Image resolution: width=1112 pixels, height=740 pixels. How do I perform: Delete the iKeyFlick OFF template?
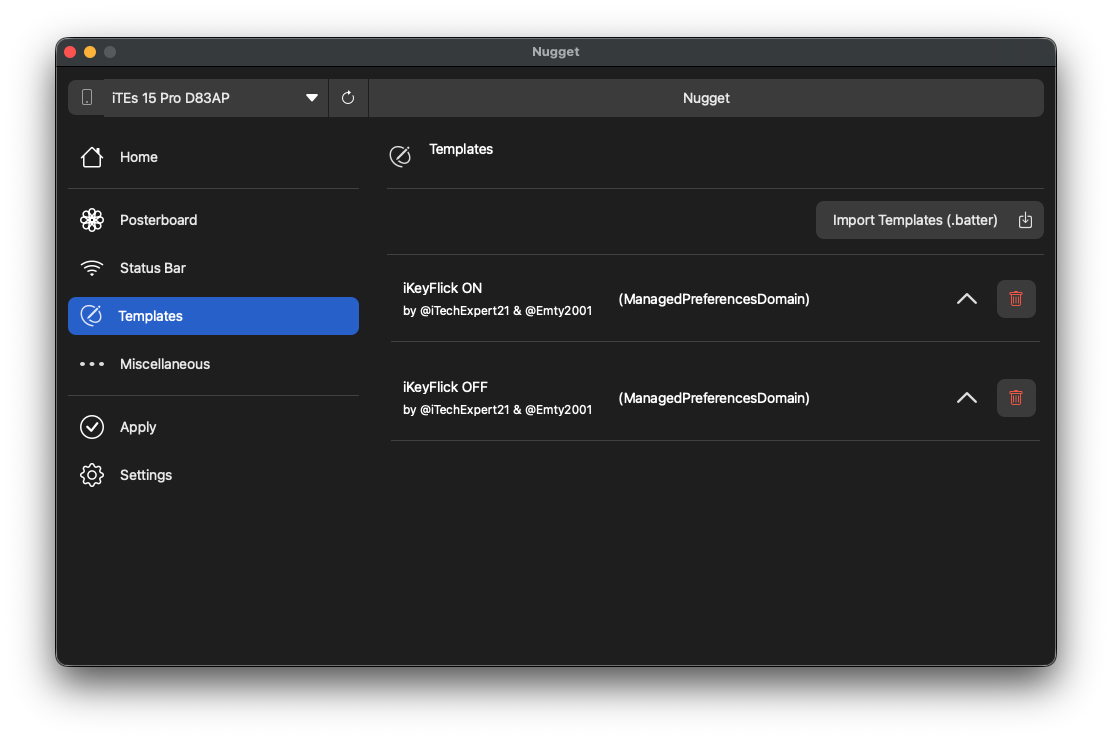[1016, 398]
